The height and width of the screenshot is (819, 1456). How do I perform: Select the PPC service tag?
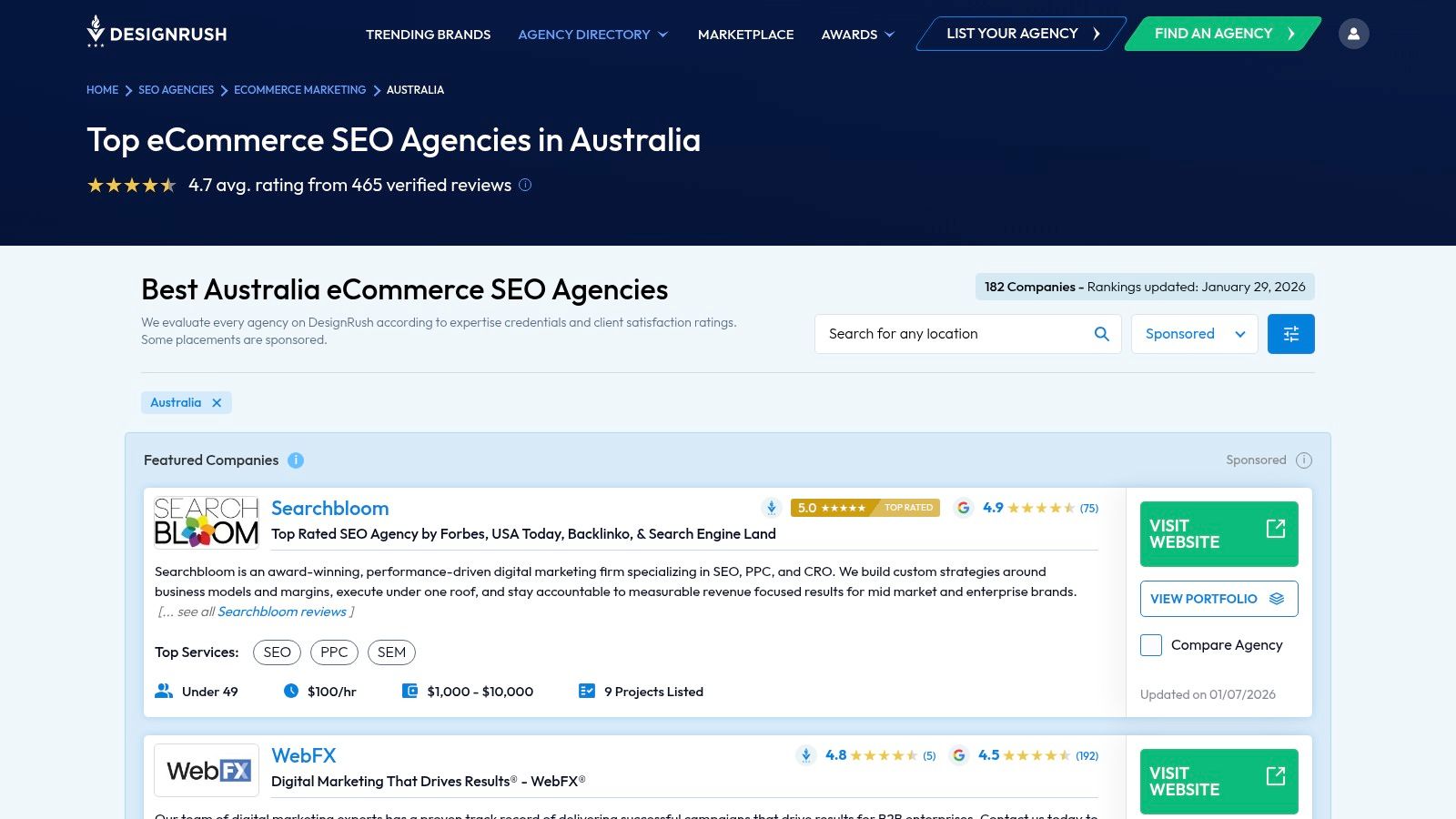(x=334, y=652)
